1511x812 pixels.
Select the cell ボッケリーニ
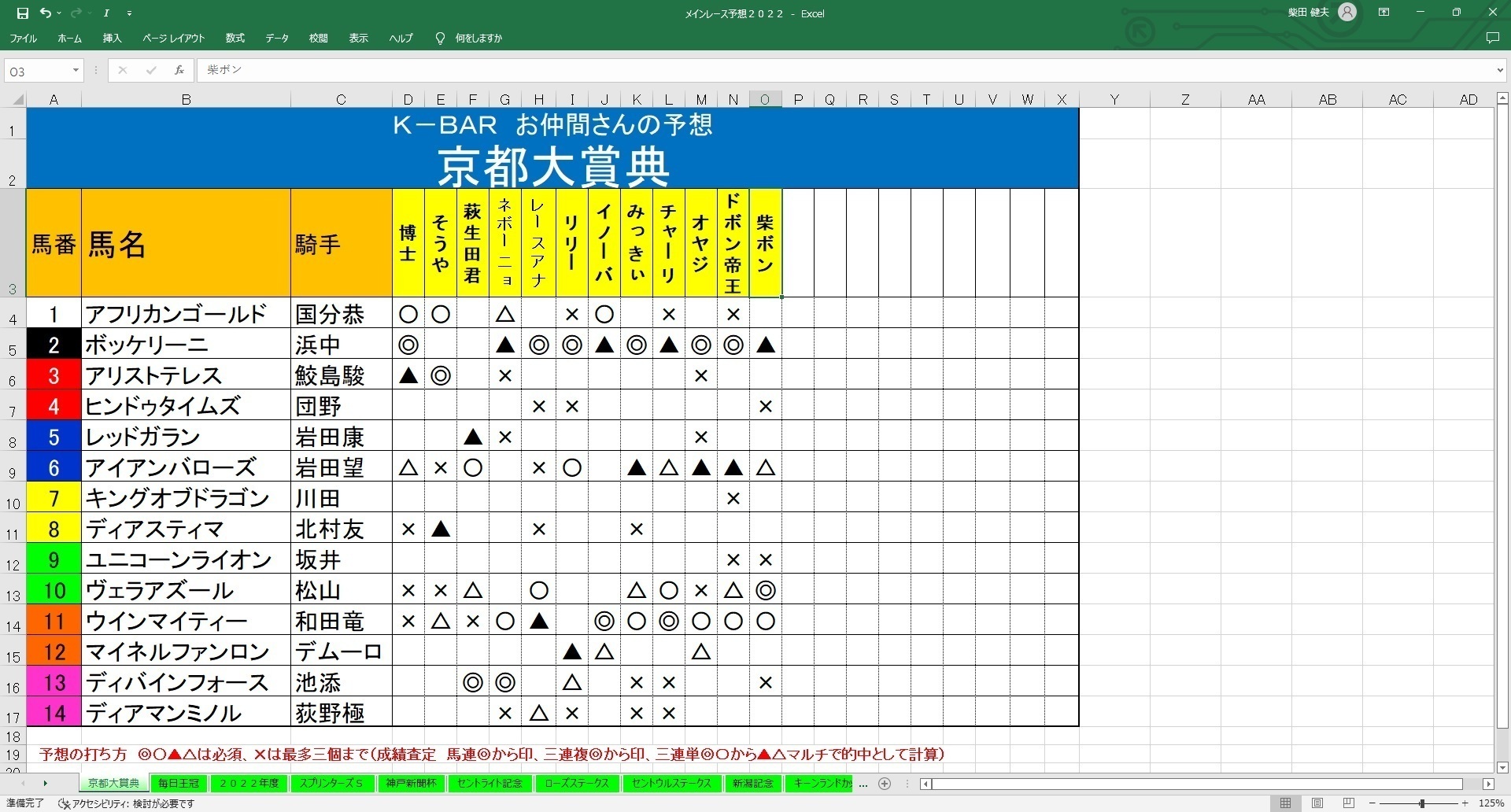point(186,344)
